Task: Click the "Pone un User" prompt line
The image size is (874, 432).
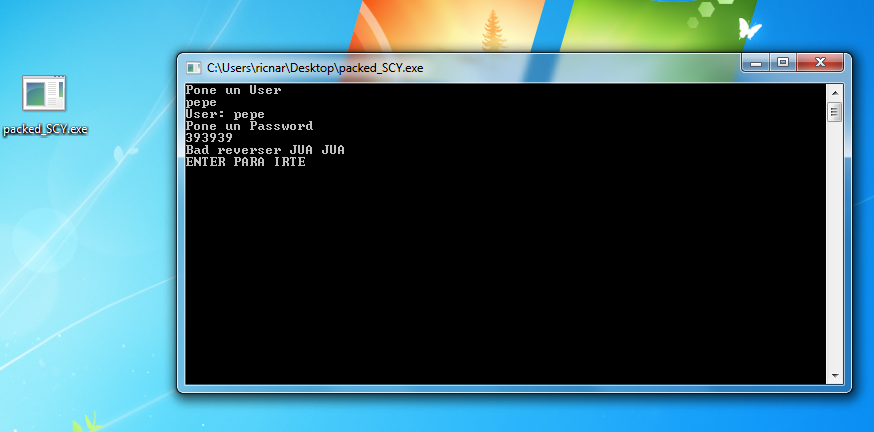Action: [233, 90]
